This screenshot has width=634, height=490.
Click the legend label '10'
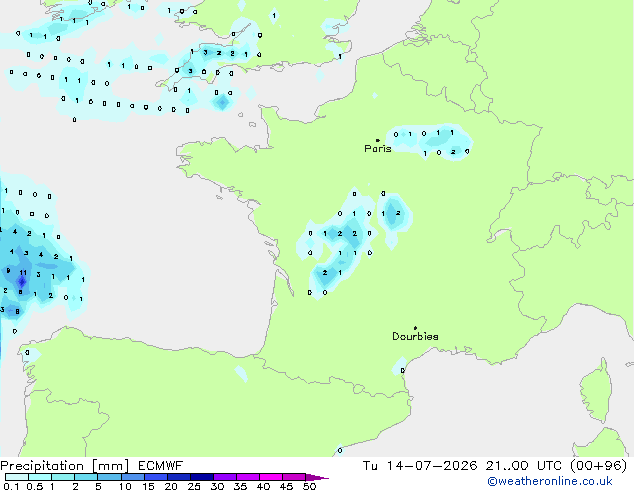click(x=125, y=486)
